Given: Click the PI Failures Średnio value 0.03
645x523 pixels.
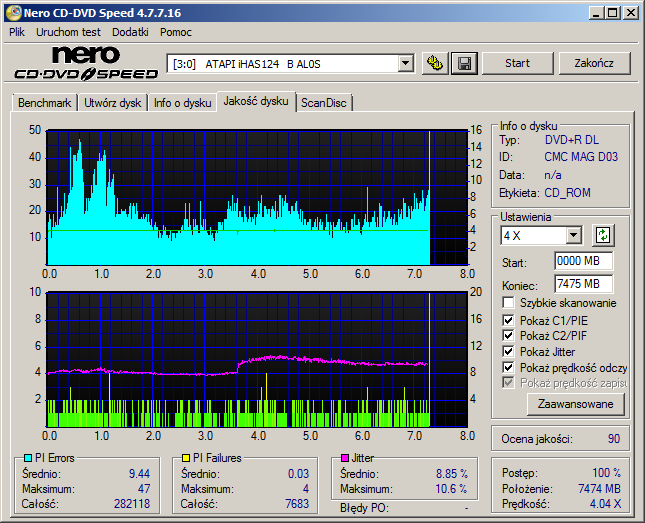Looking at the screenshot, I should point(298,474).
